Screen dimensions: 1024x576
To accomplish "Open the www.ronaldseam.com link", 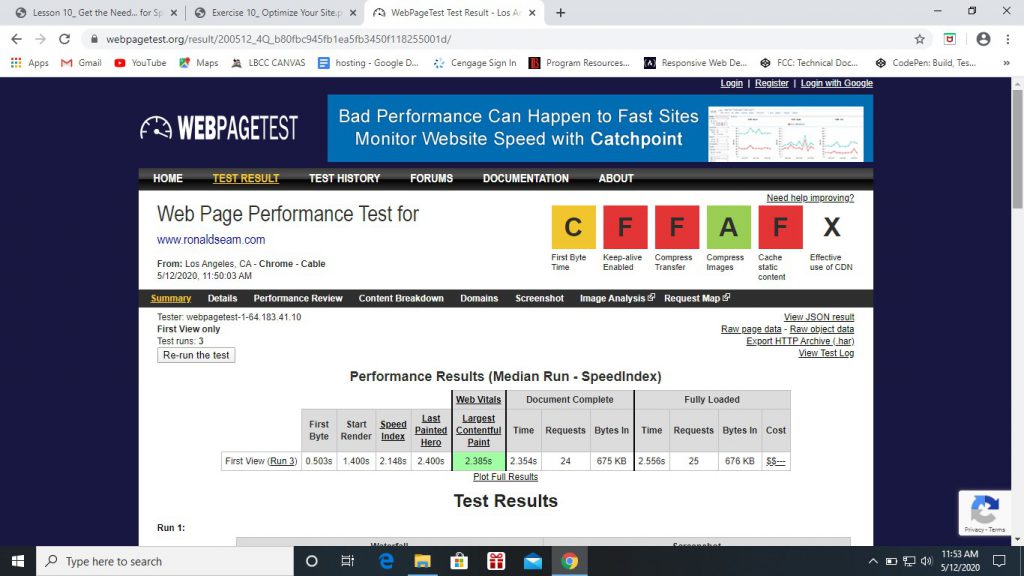I will pyautogui.click(x=211, y=239).
